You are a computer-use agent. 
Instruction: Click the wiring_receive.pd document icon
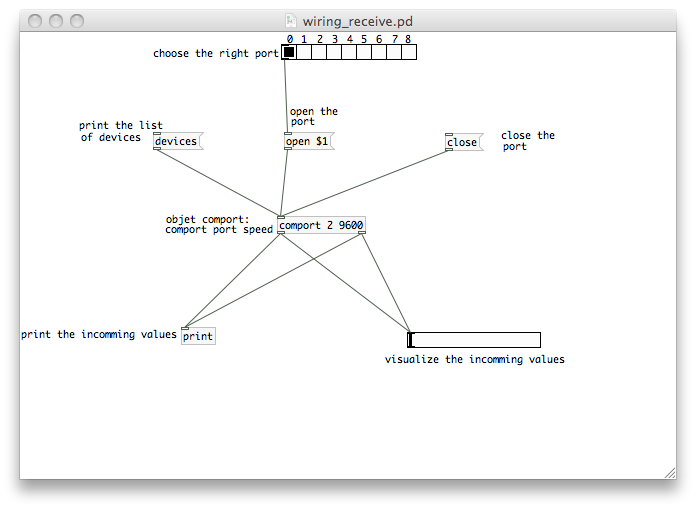pos(292,20)
